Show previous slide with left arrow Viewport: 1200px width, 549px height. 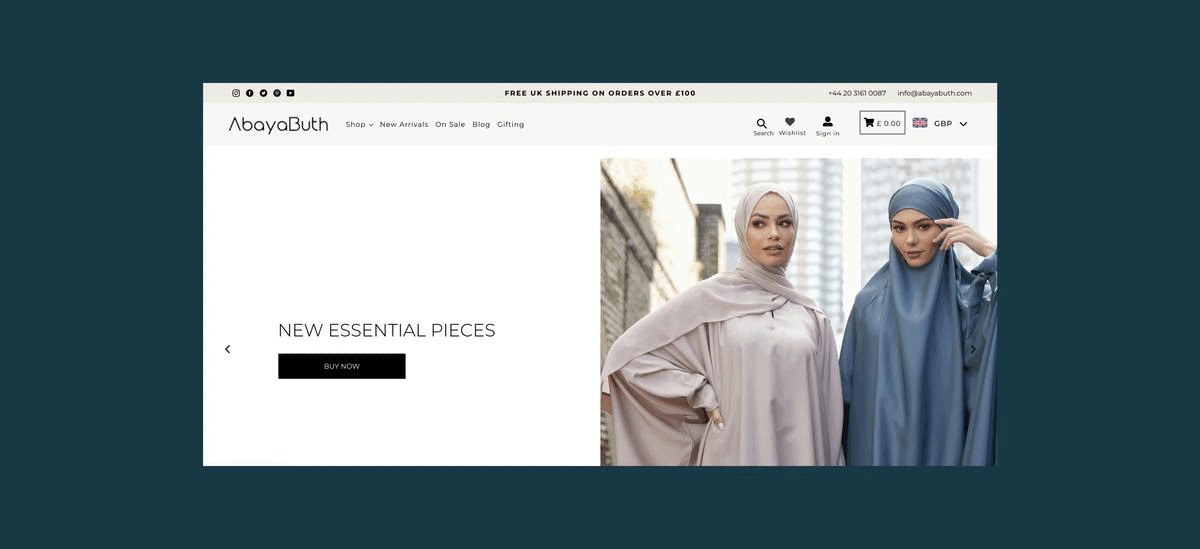pos(227,349)
